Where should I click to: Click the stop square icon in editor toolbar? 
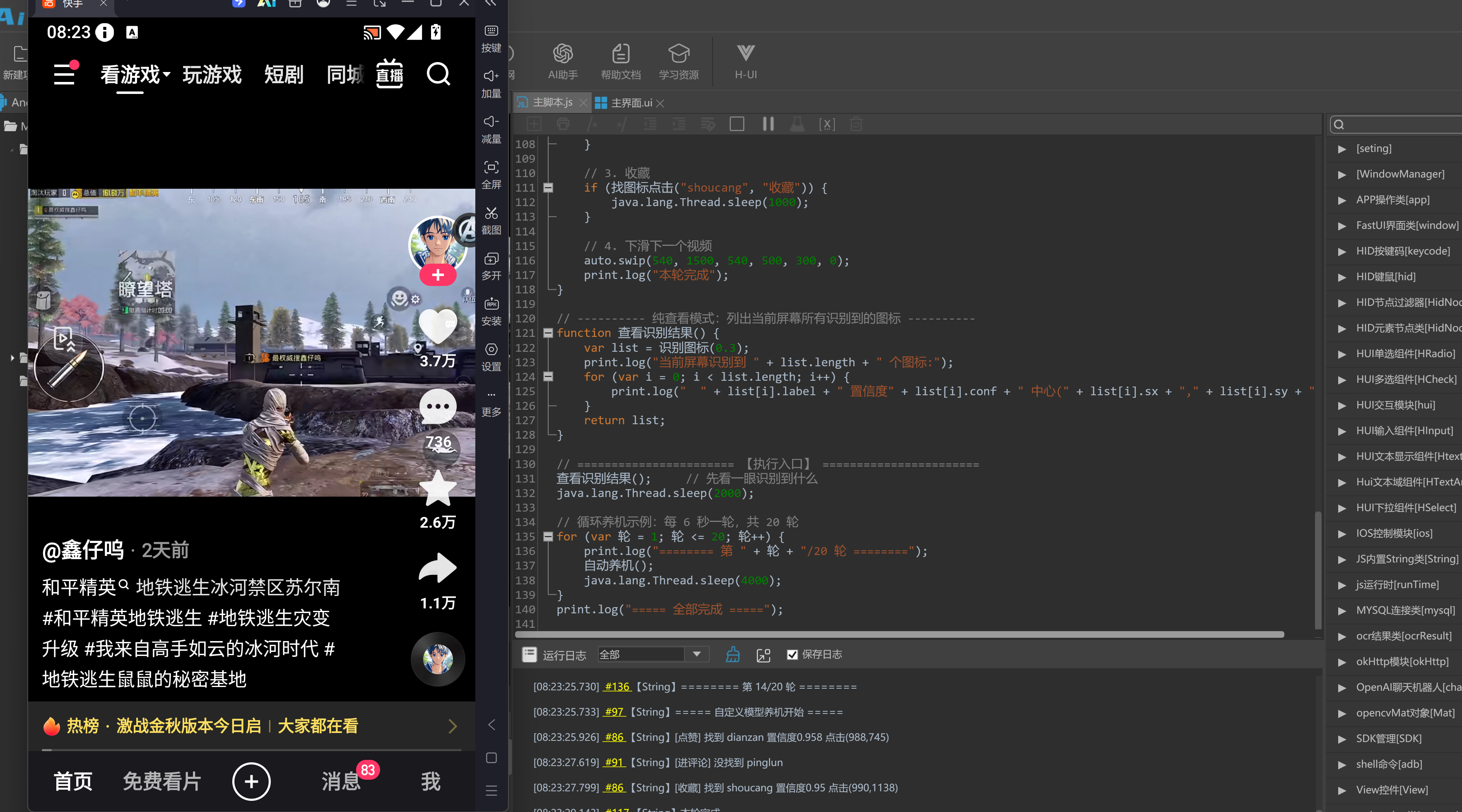pyautogui.click(x=737, y=124)
